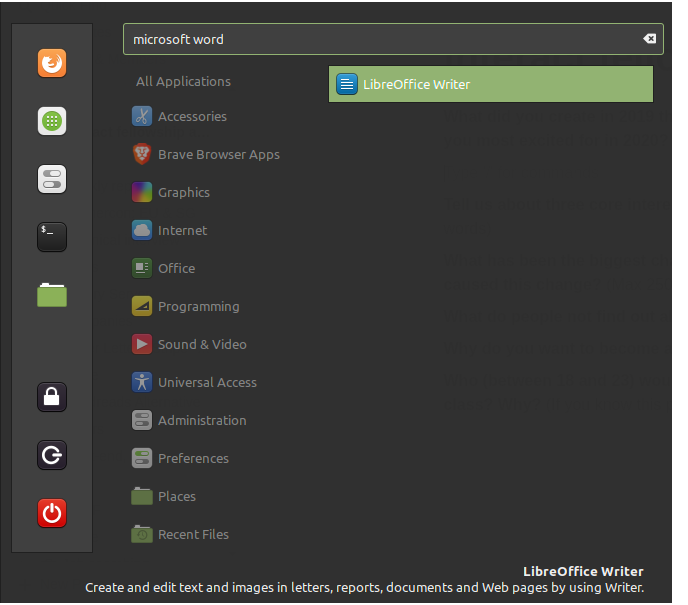Screen dimensions: 688x605
Task: Click the Accessories scissors icon
Action: (142, 116)
